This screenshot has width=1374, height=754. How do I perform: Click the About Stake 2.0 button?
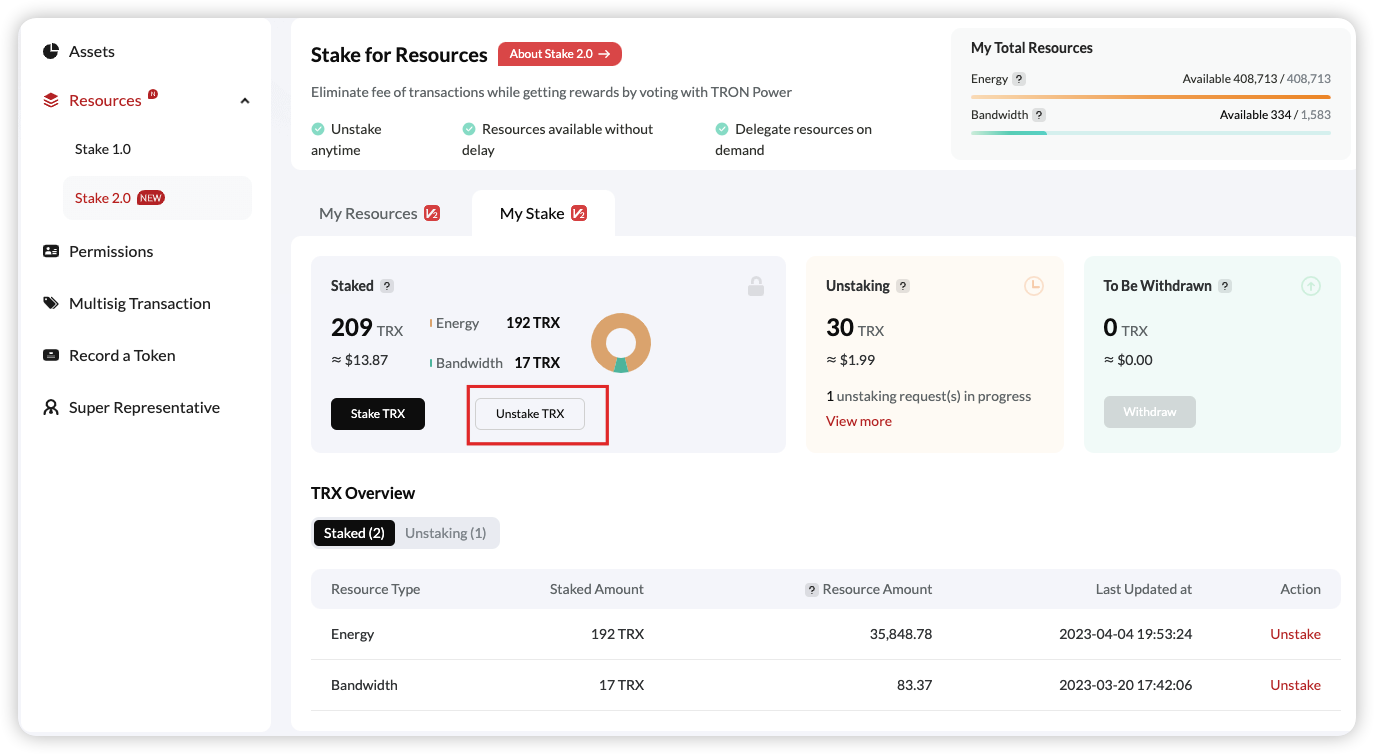(x=560, y=54)
